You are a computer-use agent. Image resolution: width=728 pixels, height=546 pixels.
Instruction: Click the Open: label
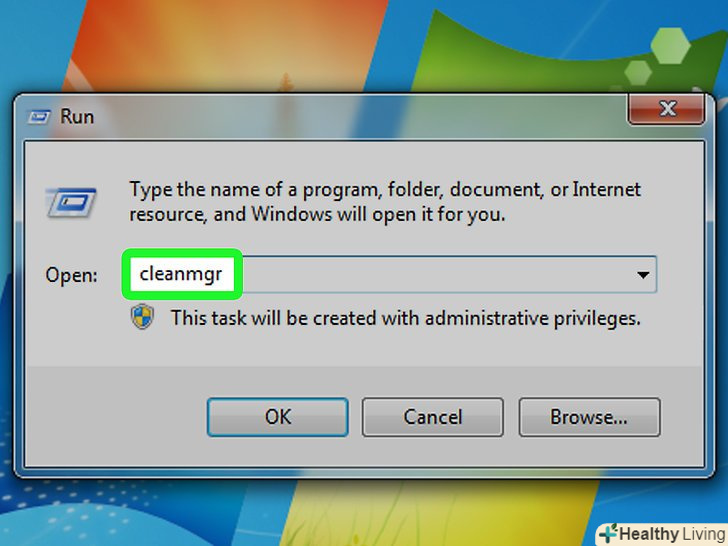pyautogui.click(x=72, y=275)
